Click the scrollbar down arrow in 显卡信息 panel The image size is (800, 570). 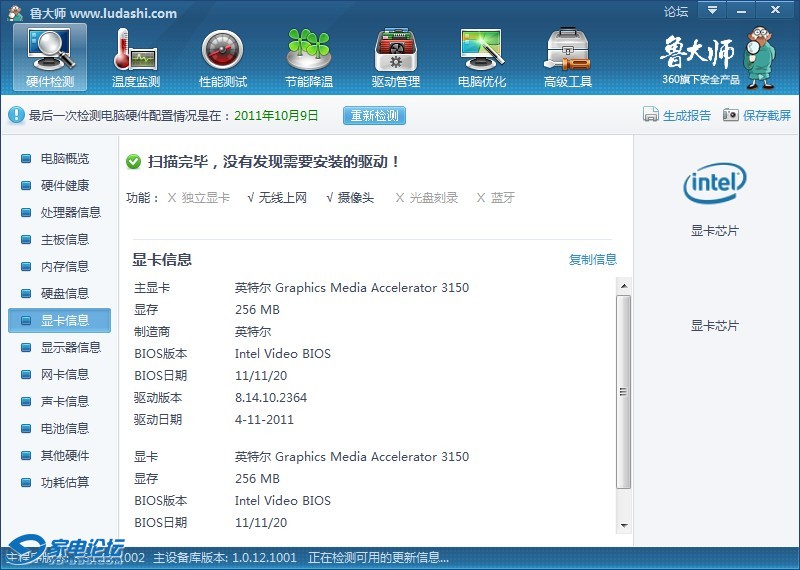point(623,525)
